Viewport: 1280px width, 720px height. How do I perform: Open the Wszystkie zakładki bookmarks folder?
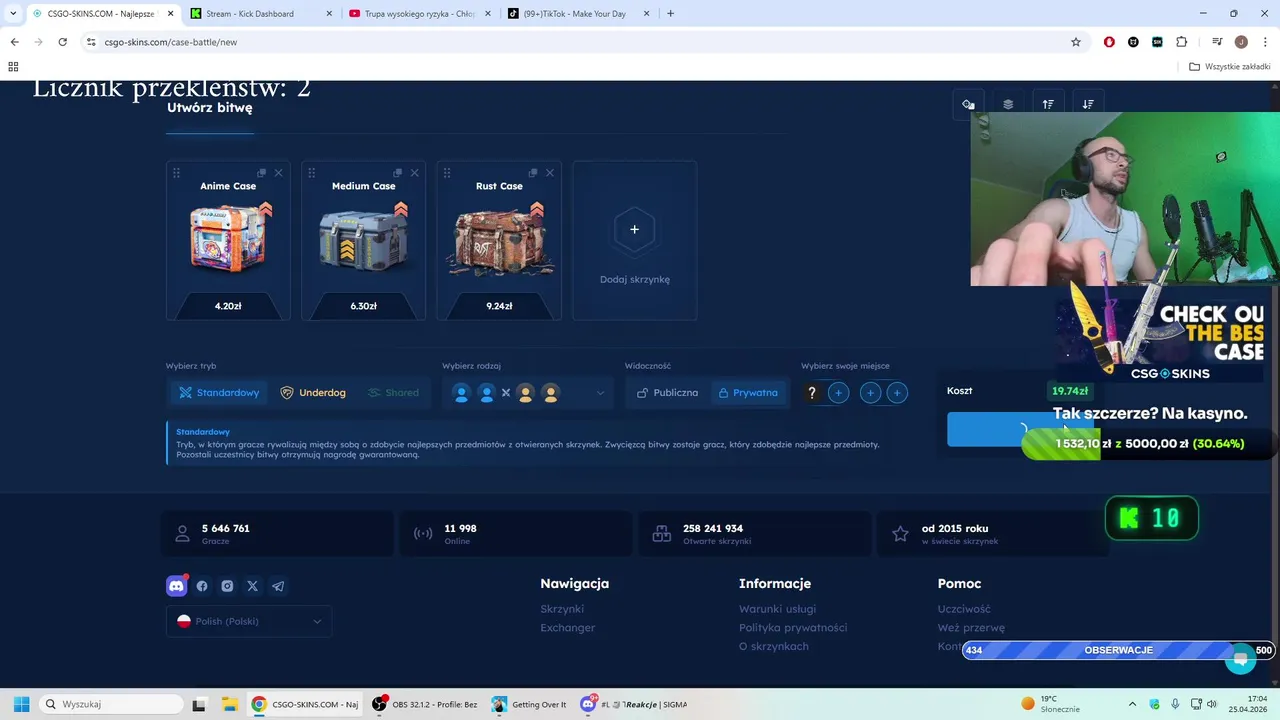click(1229, 67)
